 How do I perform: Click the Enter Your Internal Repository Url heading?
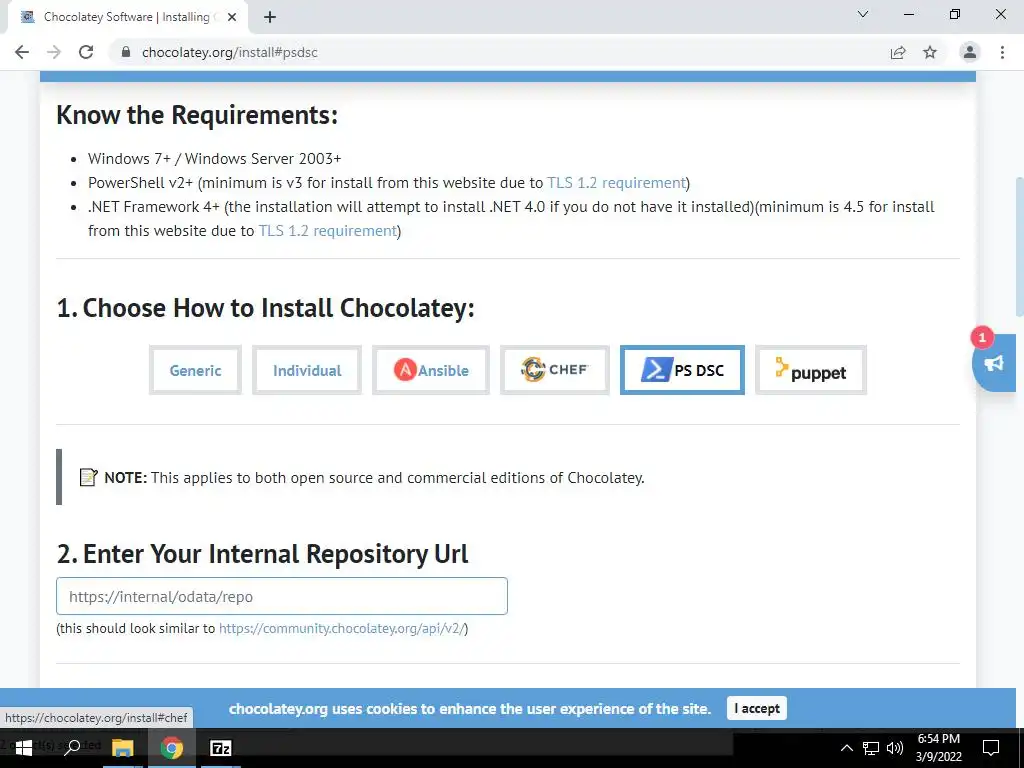(263, 554)
